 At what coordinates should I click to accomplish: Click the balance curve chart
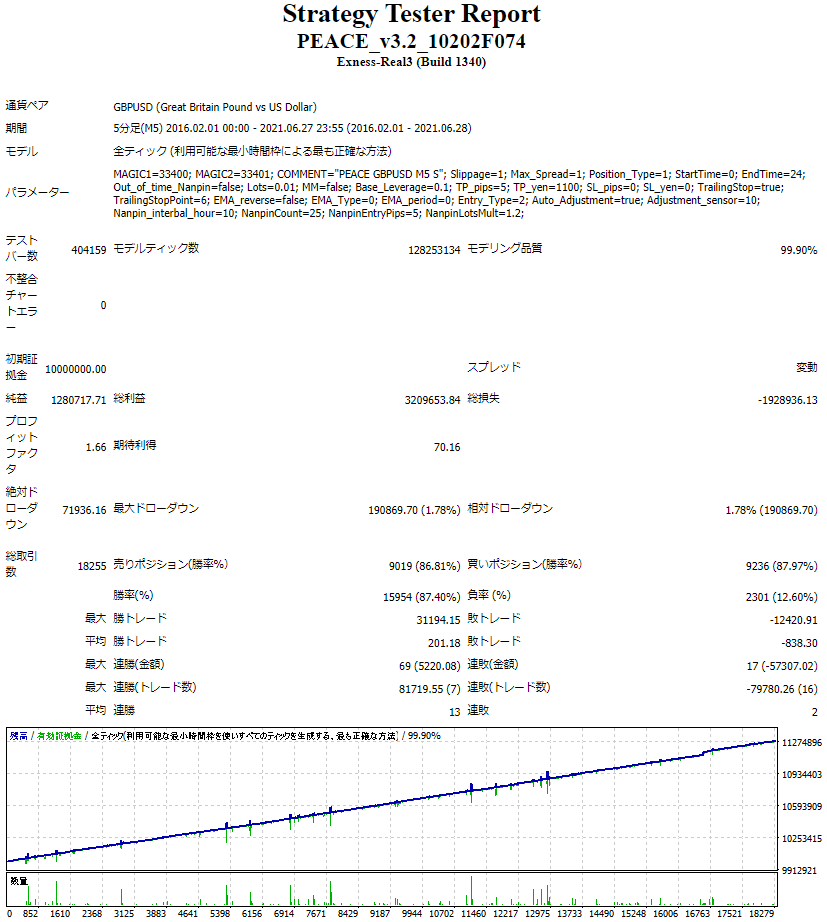392,799
